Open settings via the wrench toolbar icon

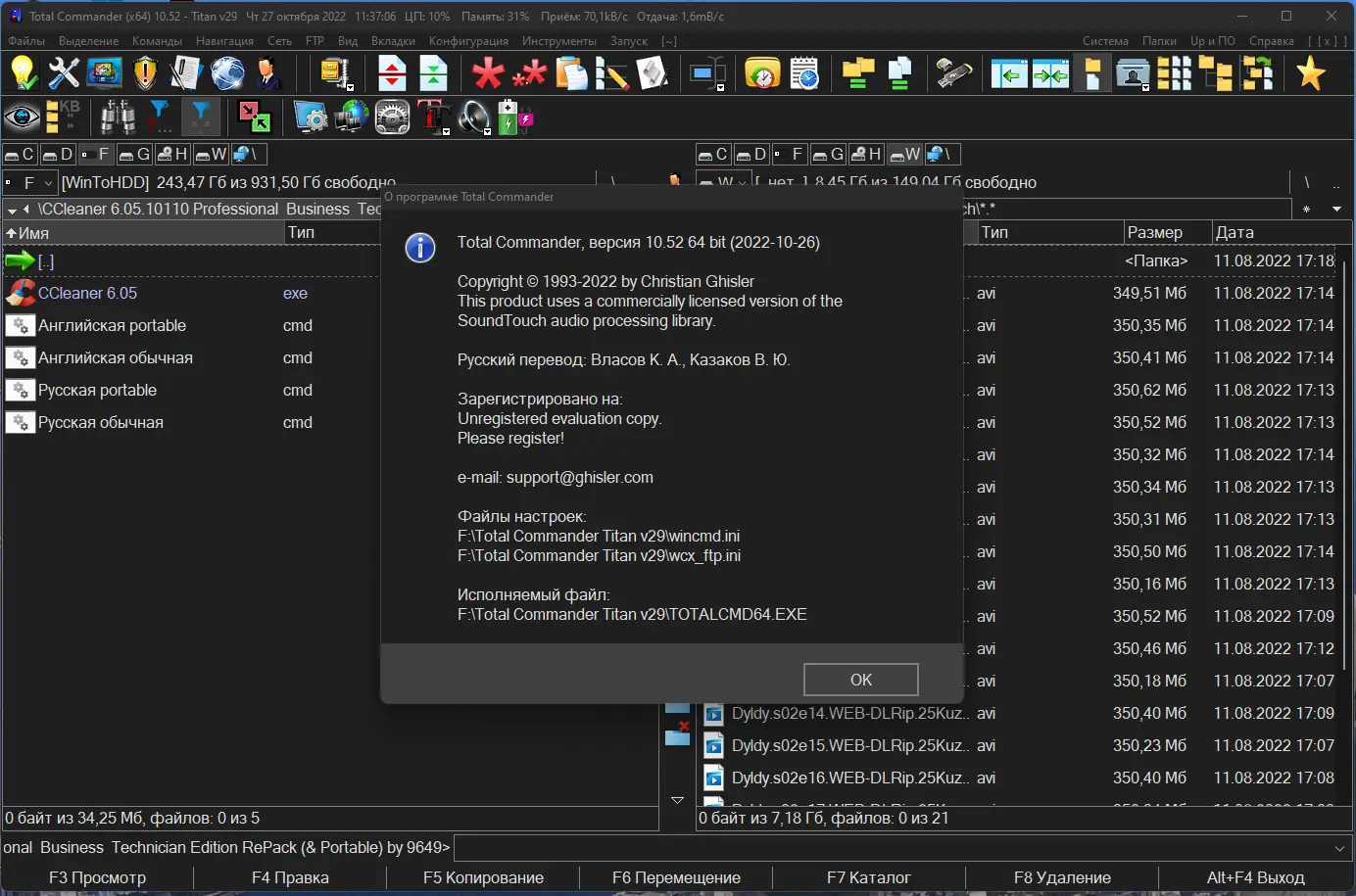pos(62,73)
